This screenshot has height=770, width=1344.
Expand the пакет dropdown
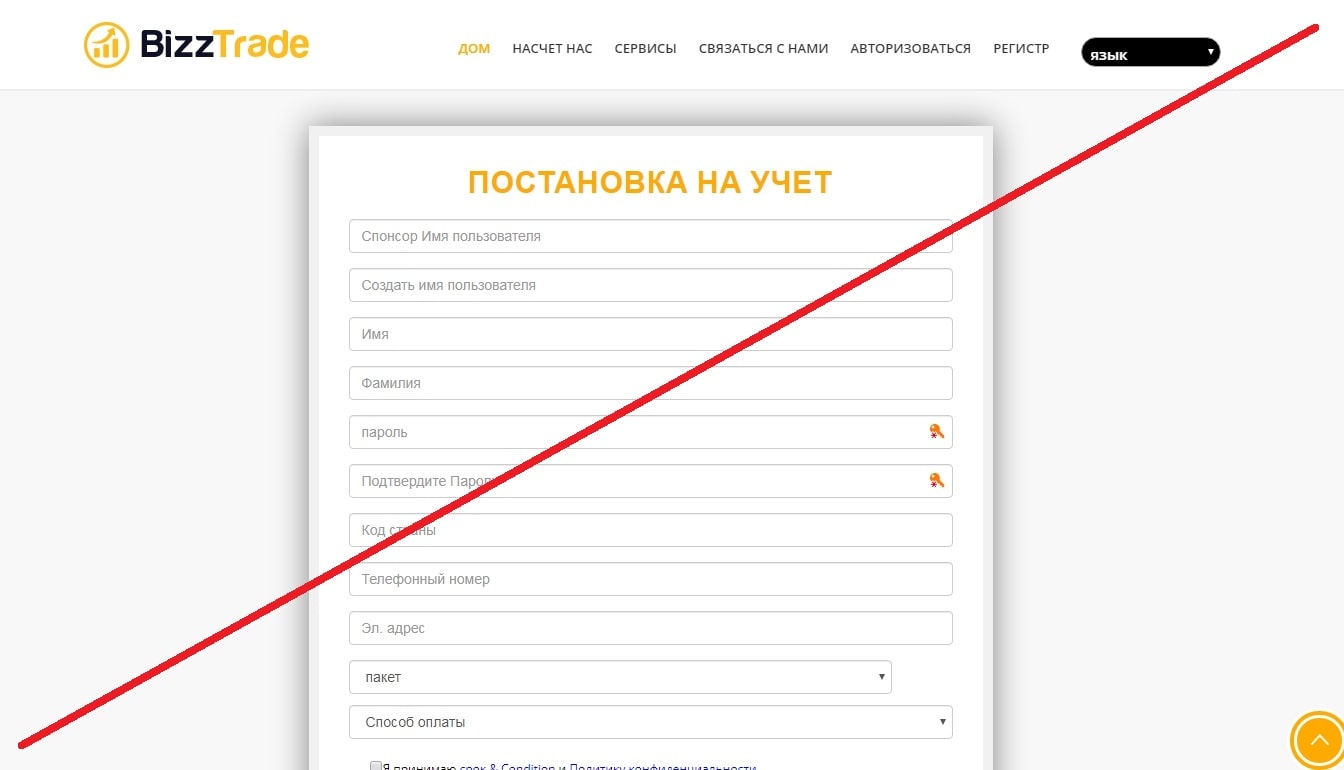620,677
